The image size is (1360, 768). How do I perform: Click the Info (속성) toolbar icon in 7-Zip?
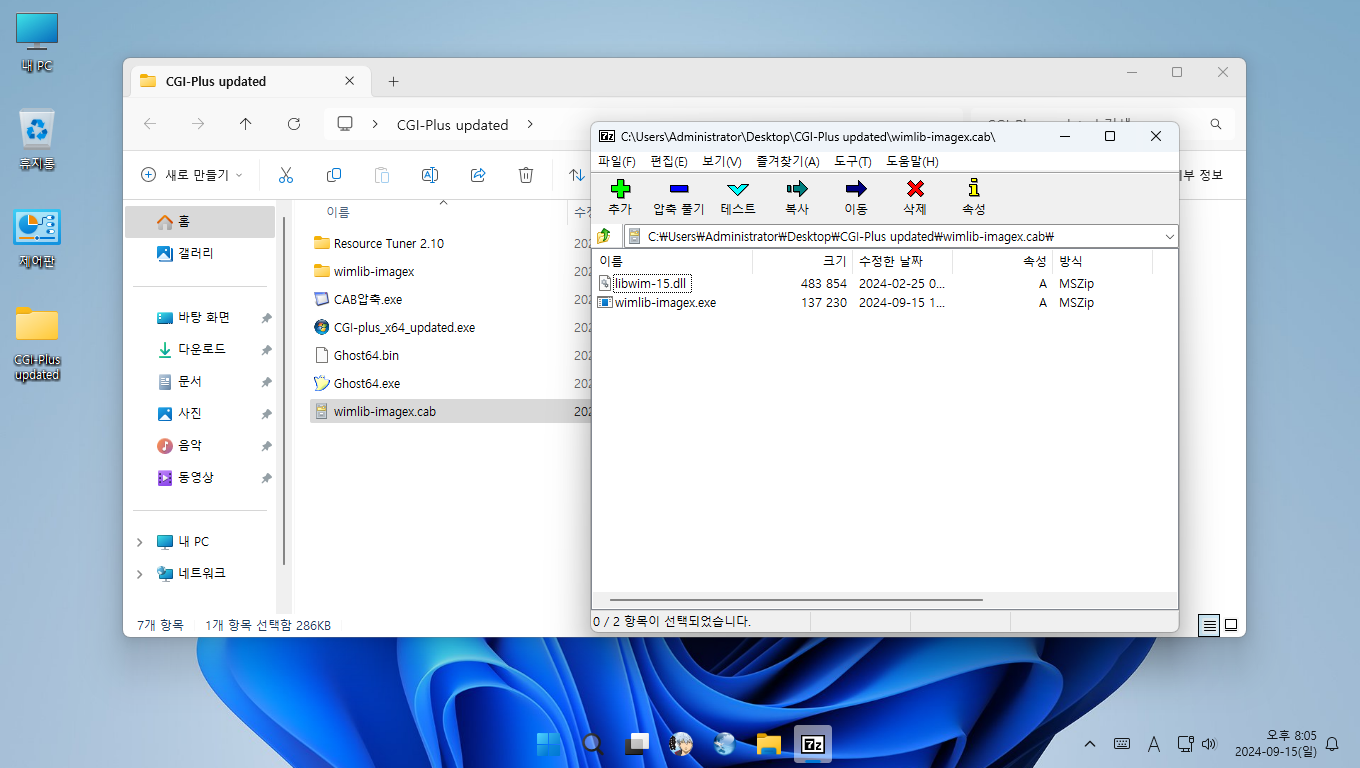(974, 188)
